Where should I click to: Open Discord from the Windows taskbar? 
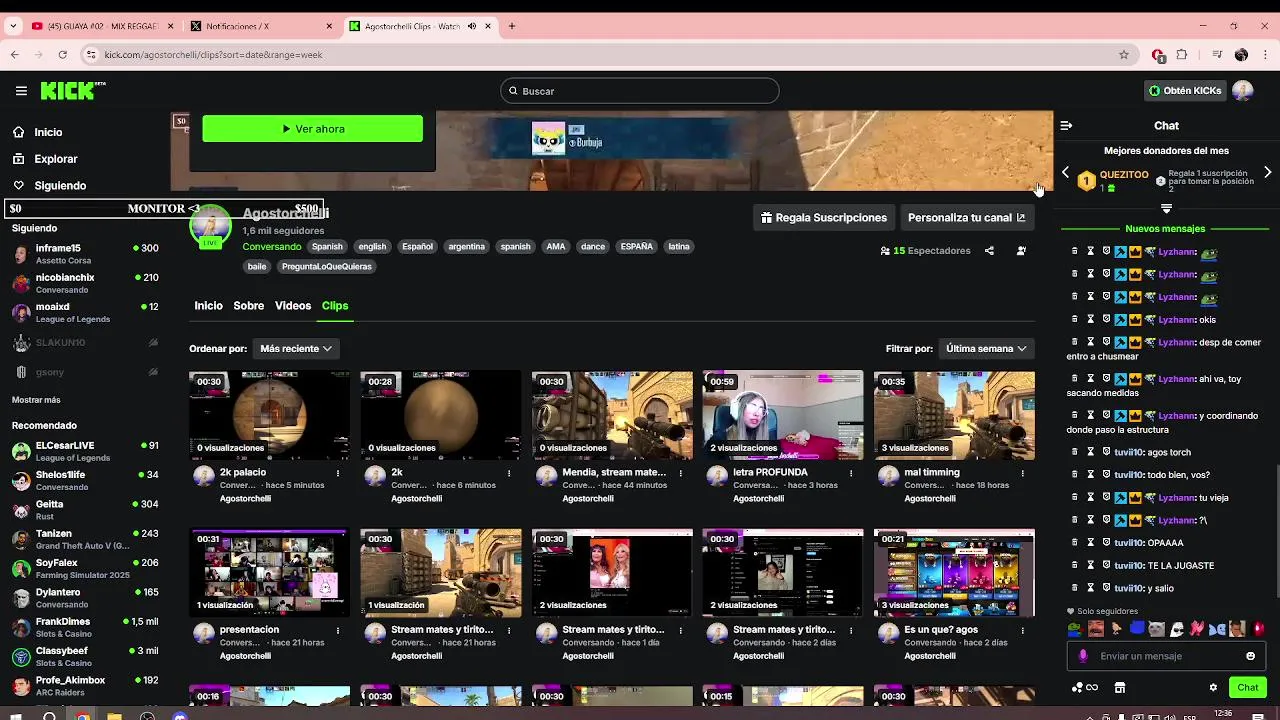180,716
